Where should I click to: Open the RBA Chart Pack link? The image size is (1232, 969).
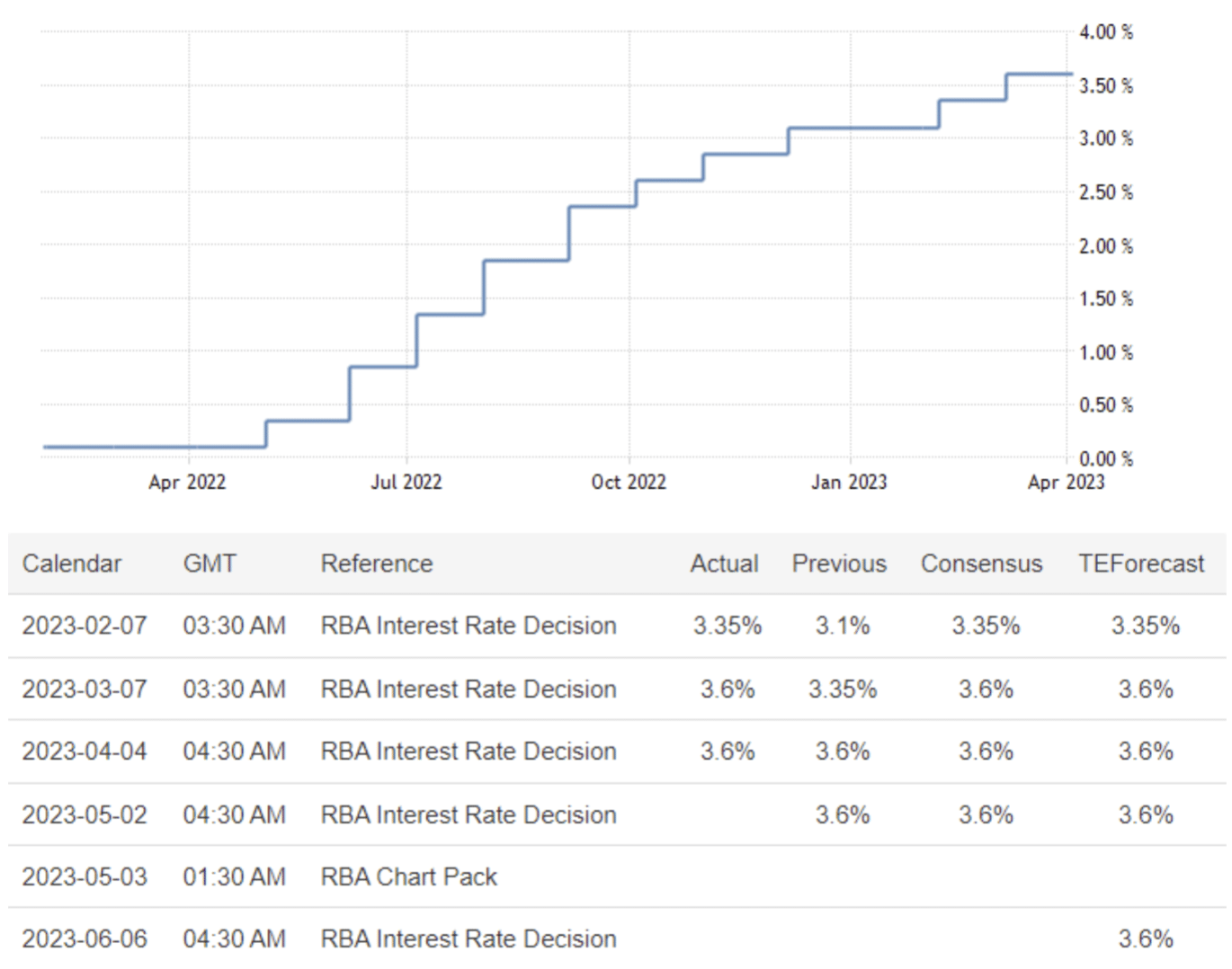(408, 877)
